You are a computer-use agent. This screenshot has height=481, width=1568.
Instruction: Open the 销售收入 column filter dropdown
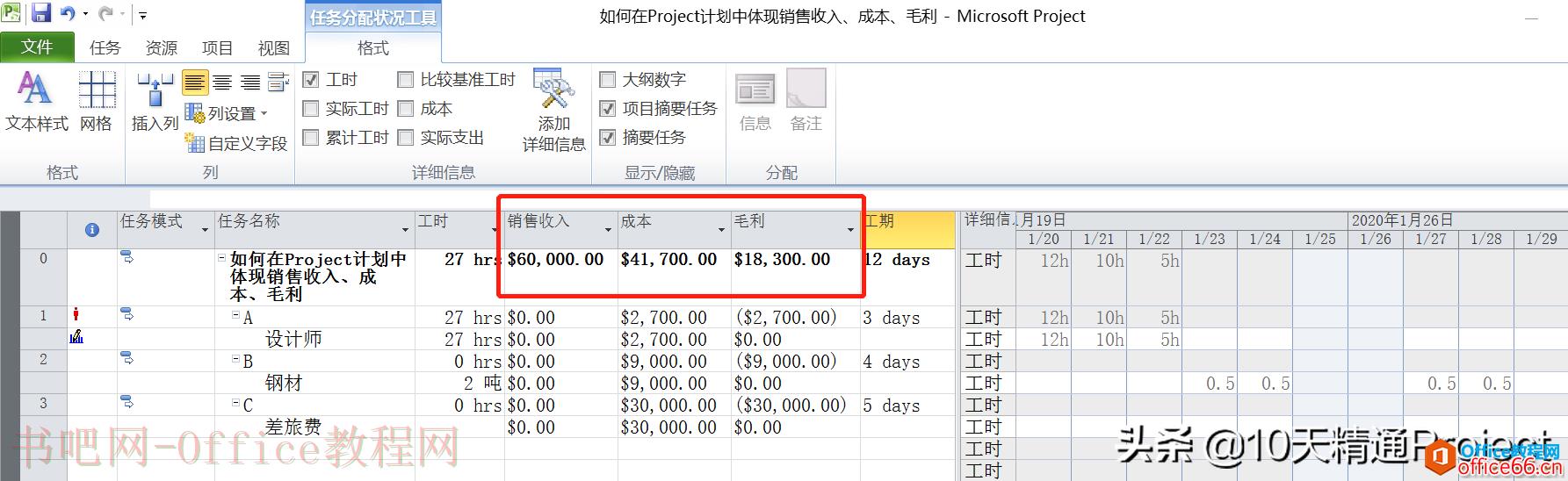click(608, 230)
